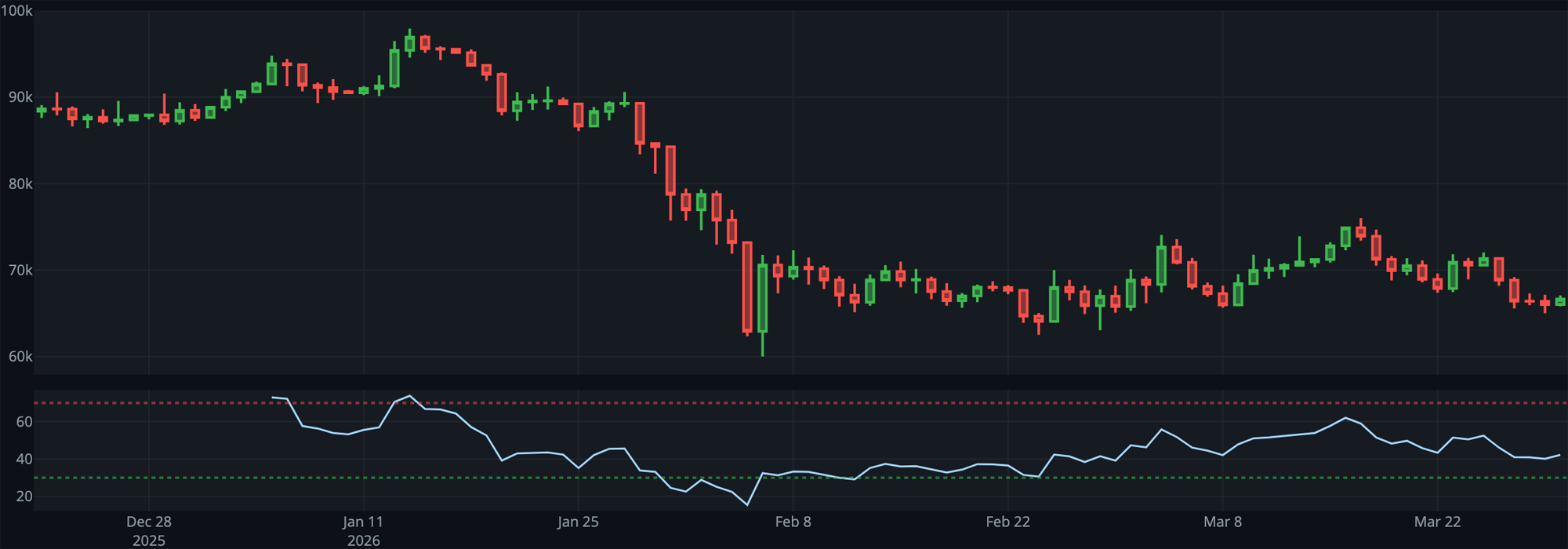Click the 20 label on indicator axis
1568x549 pixels.
point(24,496)
